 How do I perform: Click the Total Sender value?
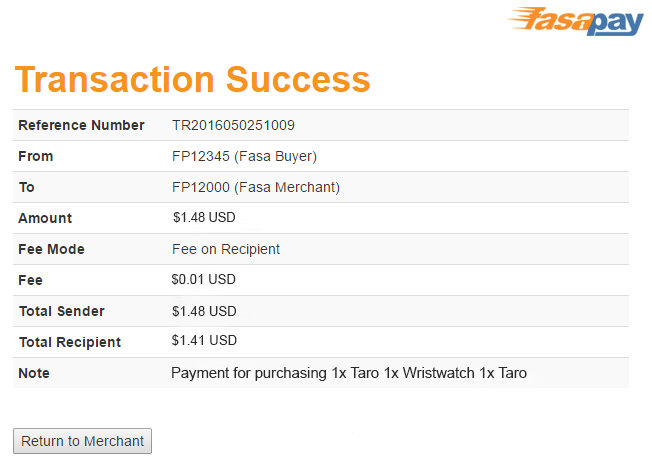[x=204, y=311]
